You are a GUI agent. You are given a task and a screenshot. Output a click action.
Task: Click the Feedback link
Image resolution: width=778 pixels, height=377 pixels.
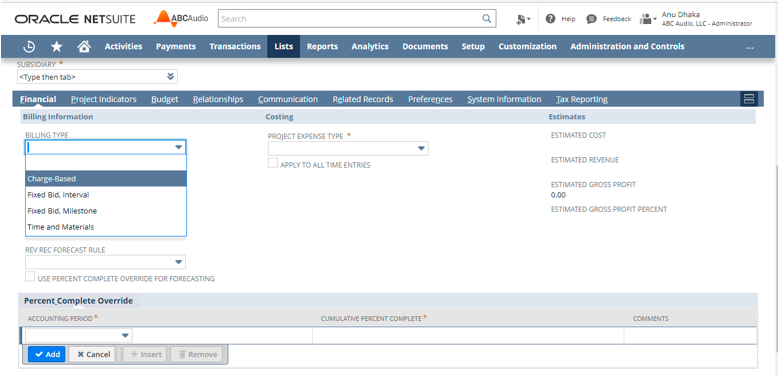tap(617, 19)
